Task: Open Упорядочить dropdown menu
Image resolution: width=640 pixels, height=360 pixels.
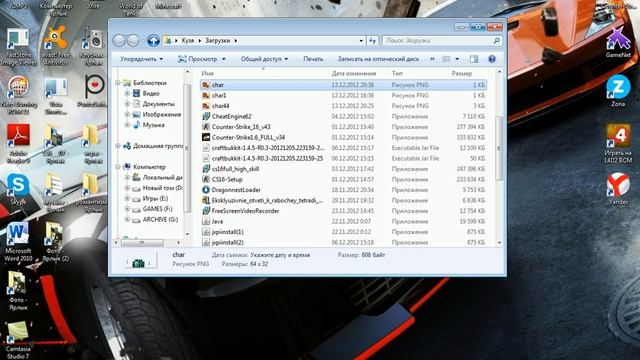Action: [141, 59]
